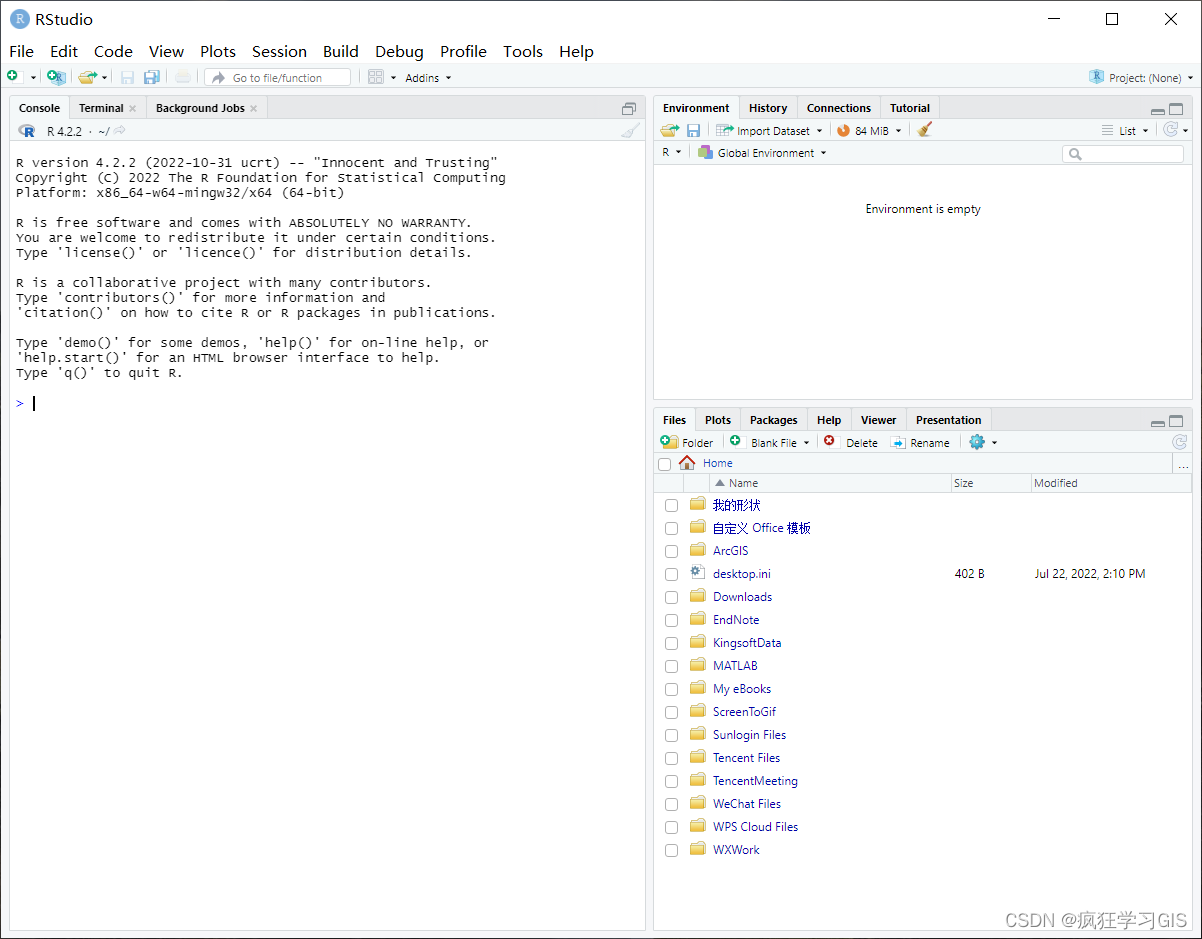This screenshot has height=939, width=1202.
Task: Click the Create a Project icon
Action: pos(56,77)
